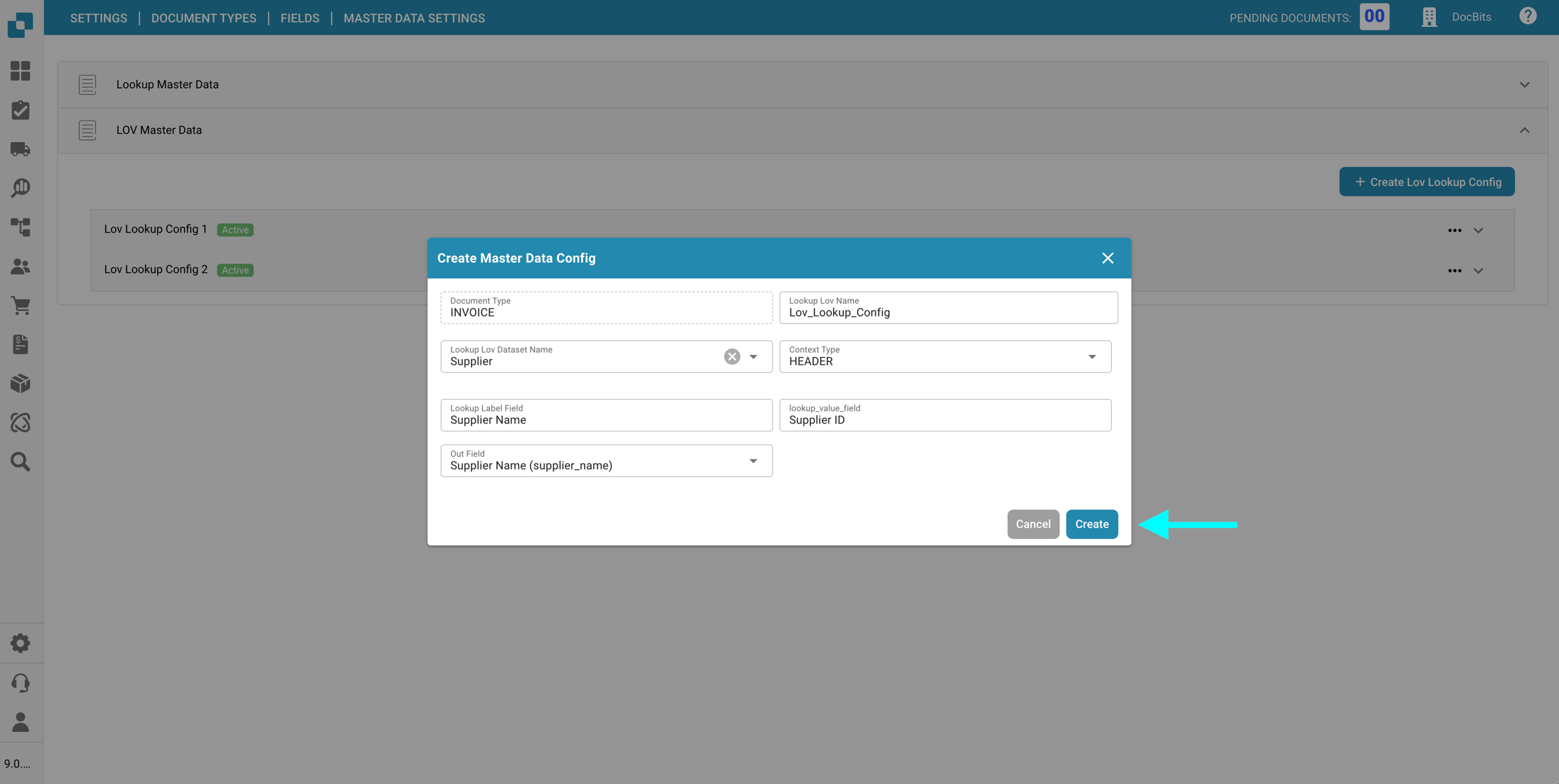Click the magnifier search sidebar icon
The width and height of the screenshot is (1559, 784).
[20, 461]
